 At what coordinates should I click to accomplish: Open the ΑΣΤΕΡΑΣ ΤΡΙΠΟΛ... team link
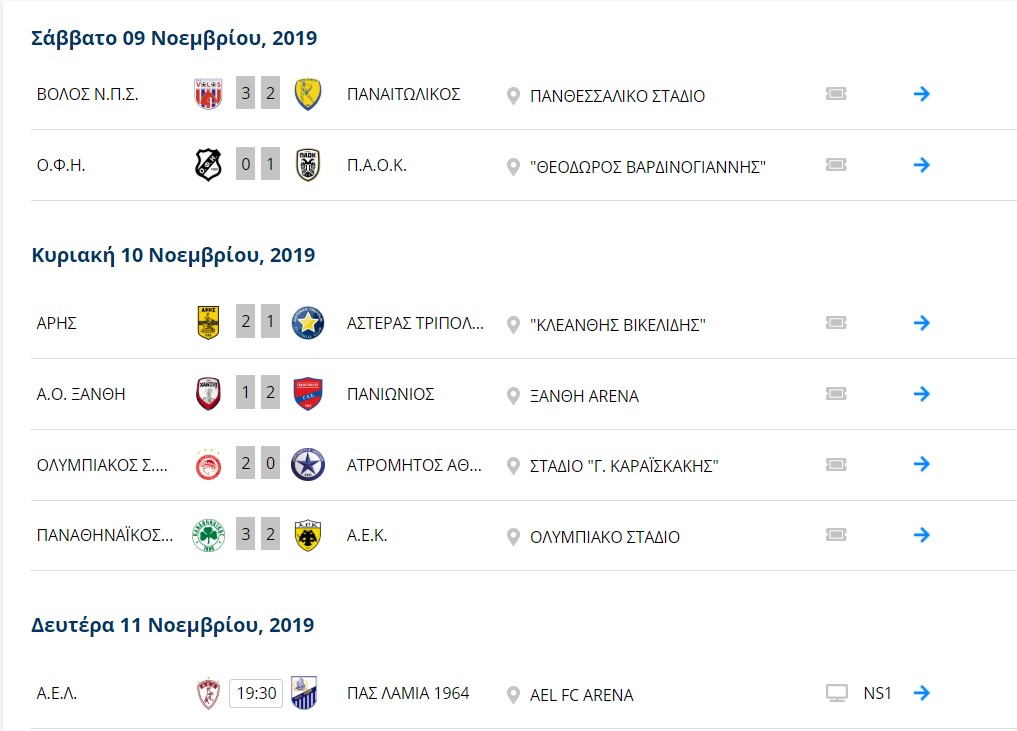415,323
